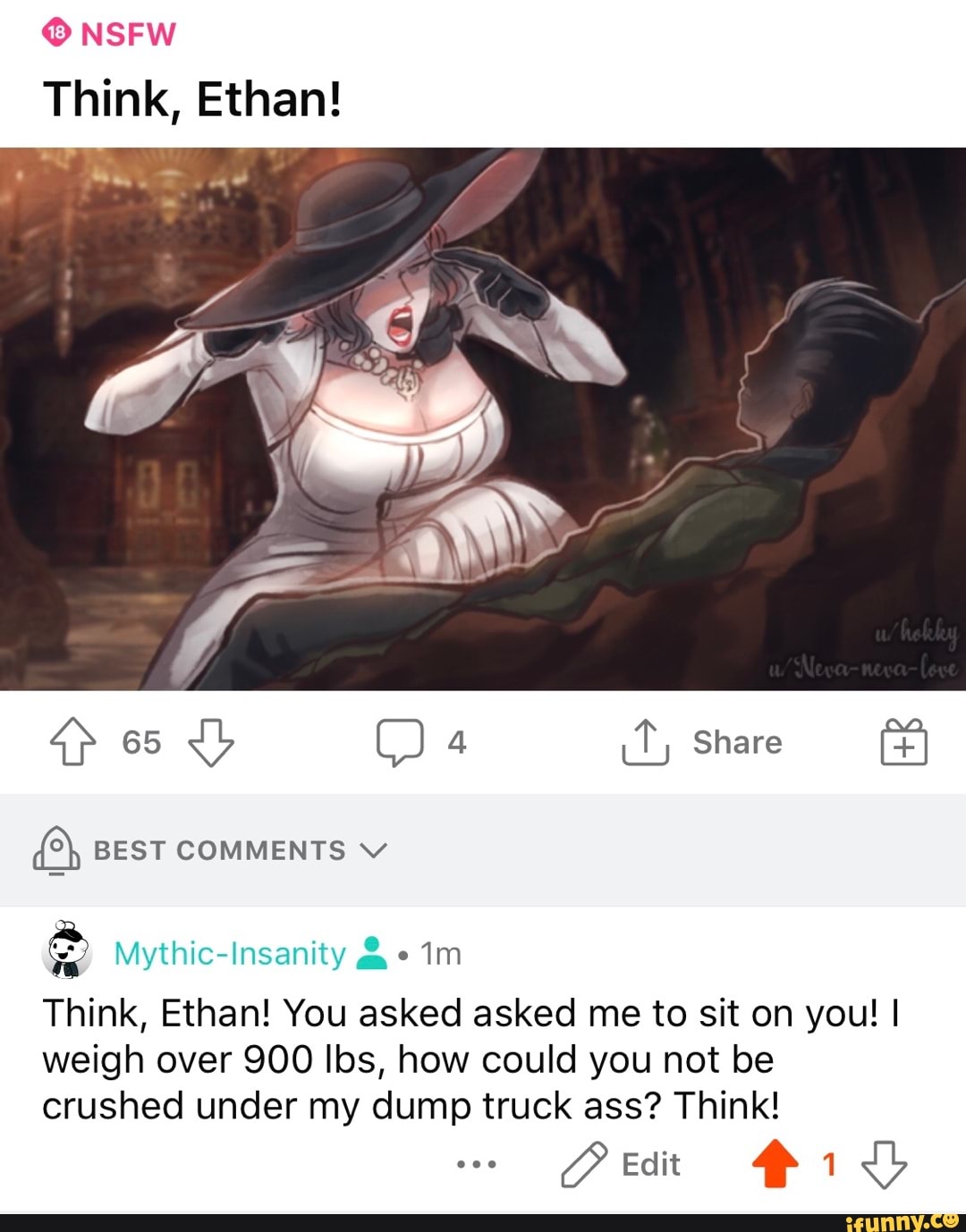Screen dimensions: 966x1232
Task: Upvote the post with 65 points
Action: [x=72, y=743]
